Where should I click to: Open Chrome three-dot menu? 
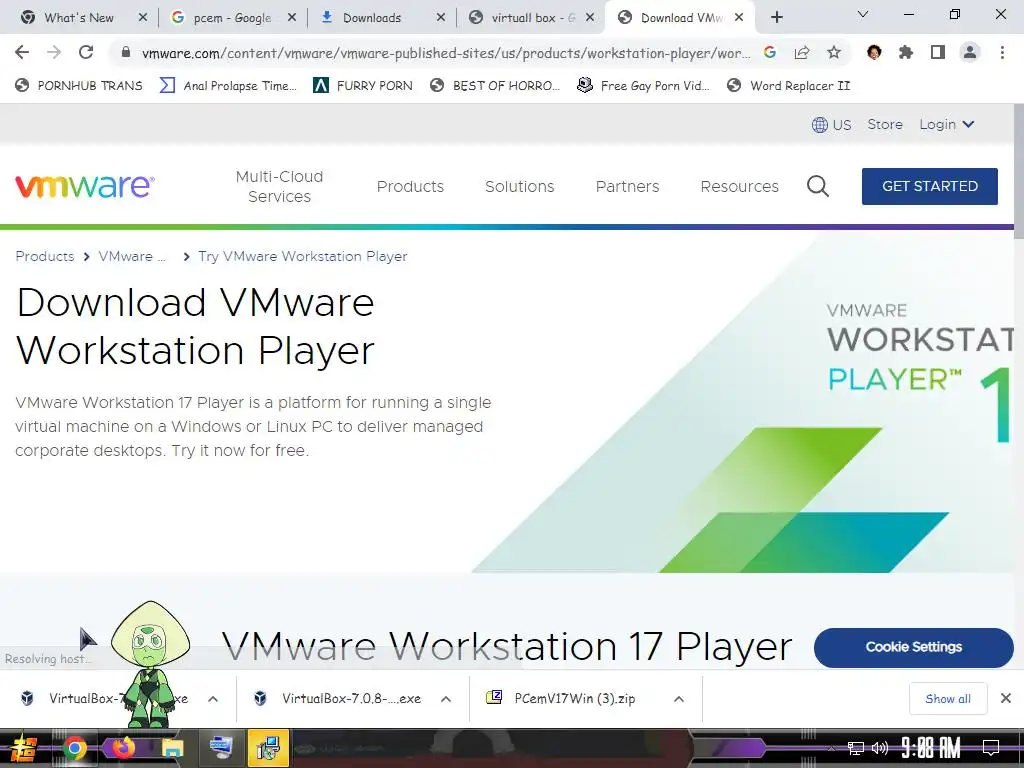[1002, 52]
